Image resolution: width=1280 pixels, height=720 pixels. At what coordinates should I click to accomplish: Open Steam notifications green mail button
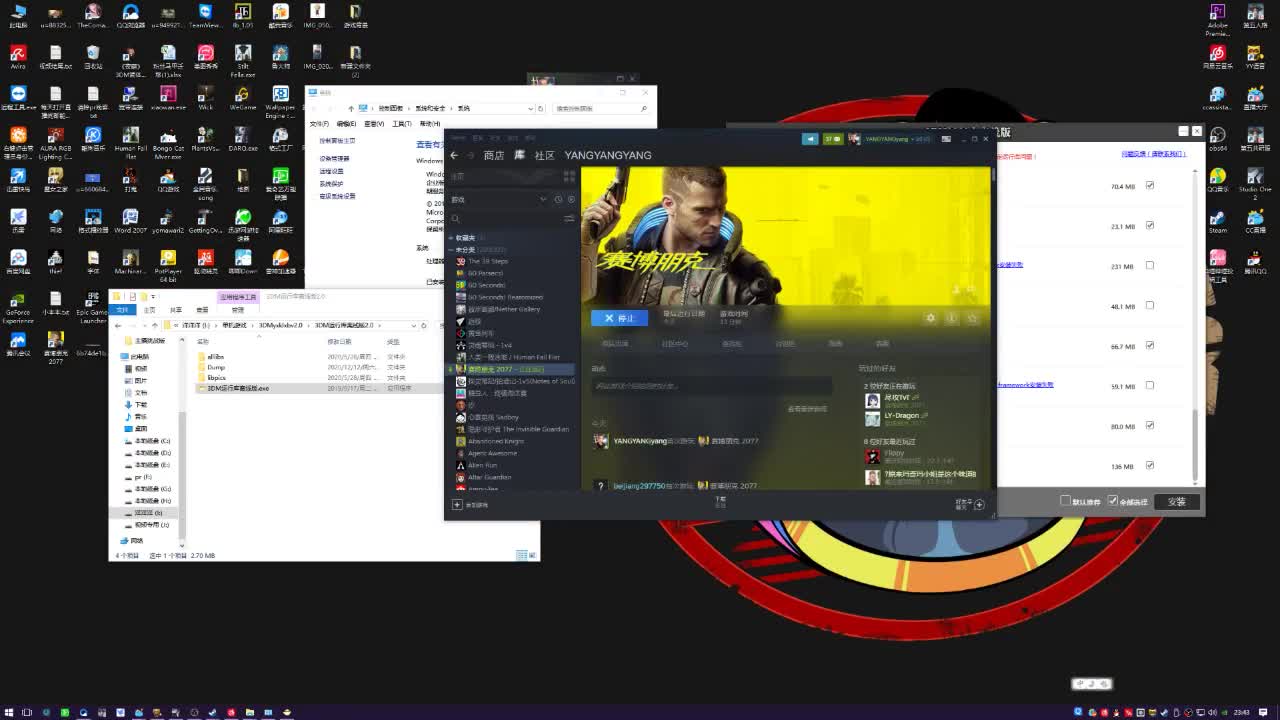pos(832,139)
